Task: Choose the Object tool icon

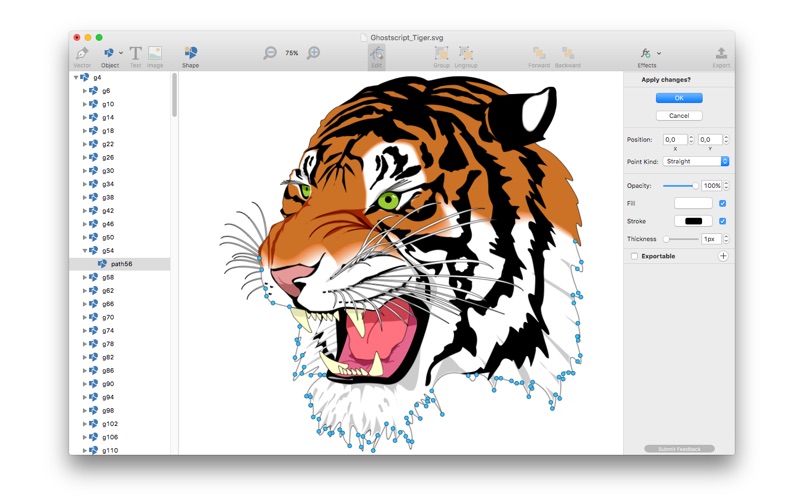Action: (x=109, y=53)
